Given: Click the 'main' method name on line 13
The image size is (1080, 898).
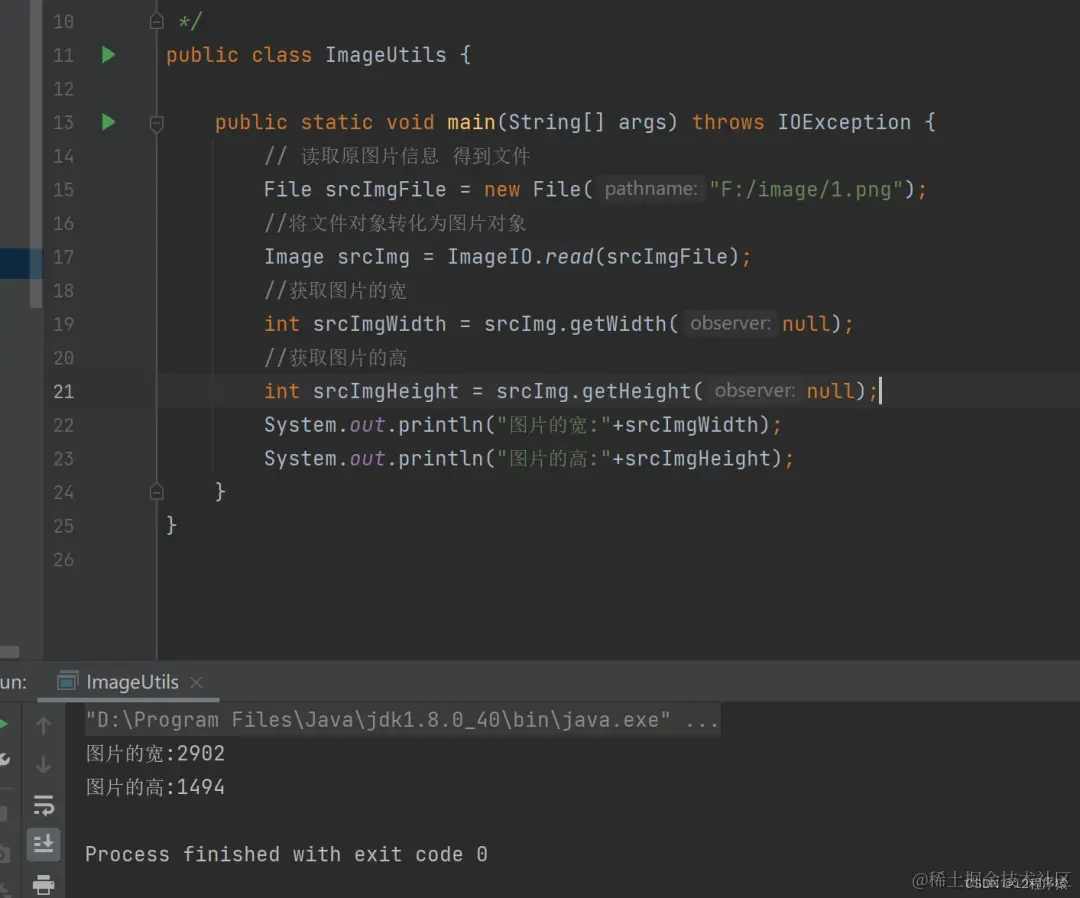Looking at the screenshot, I should (x=471, y=123).
